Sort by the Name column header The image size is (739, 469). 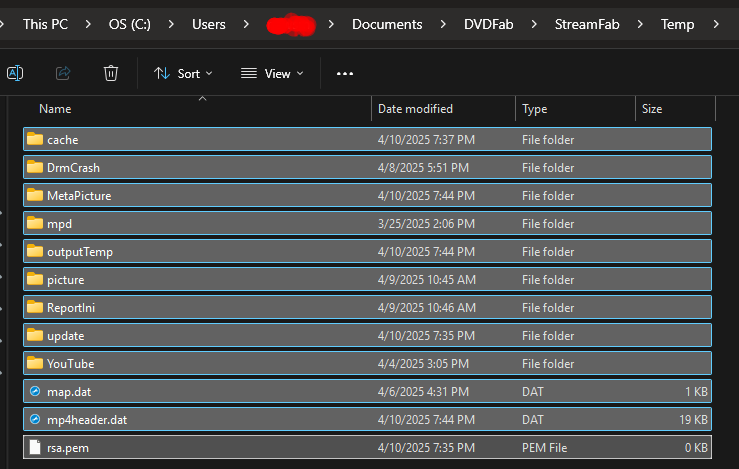[x=55, y=108]
